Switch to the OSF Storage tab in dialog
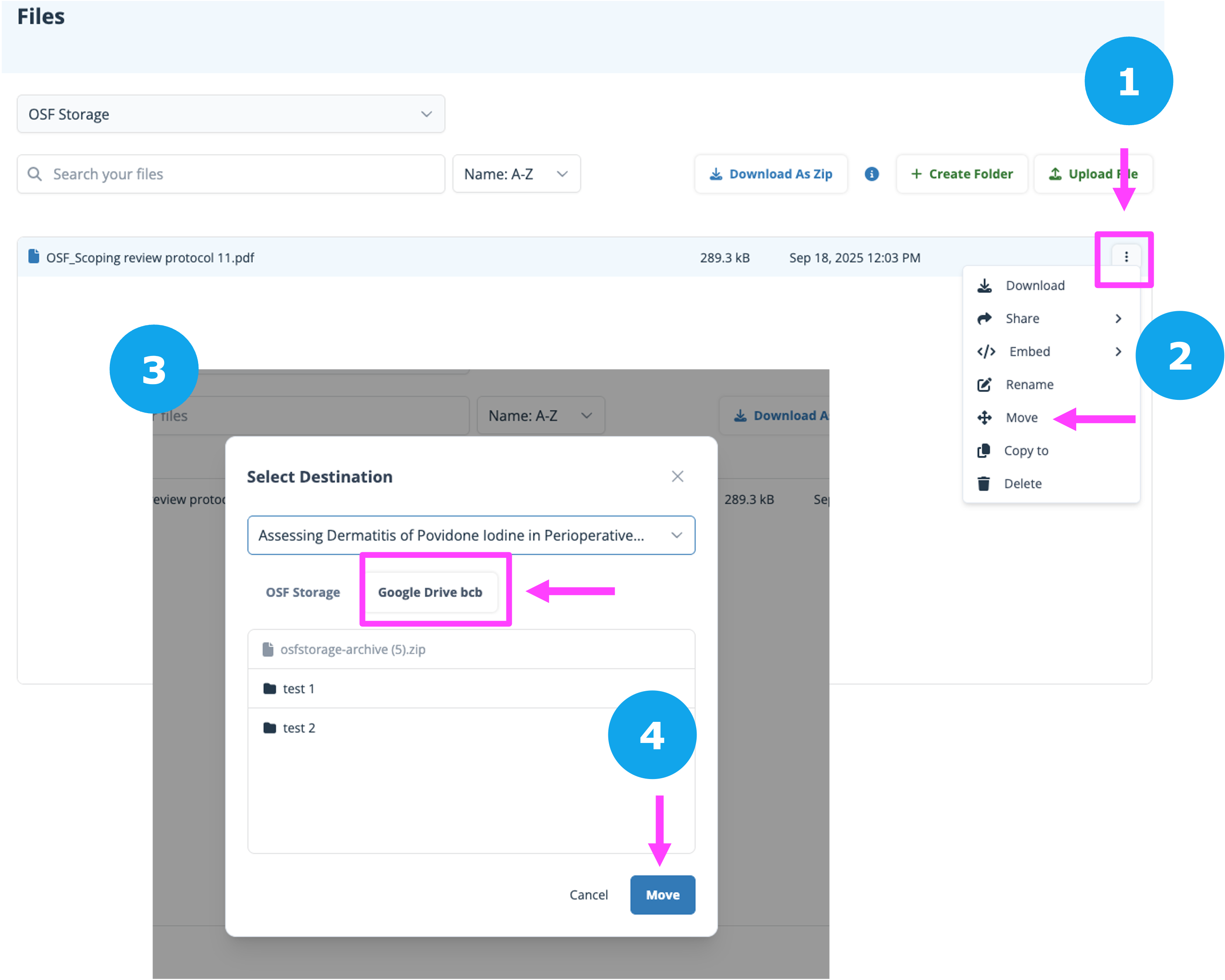The height and width of the screenshot is (980, 1225). (303, 592)
